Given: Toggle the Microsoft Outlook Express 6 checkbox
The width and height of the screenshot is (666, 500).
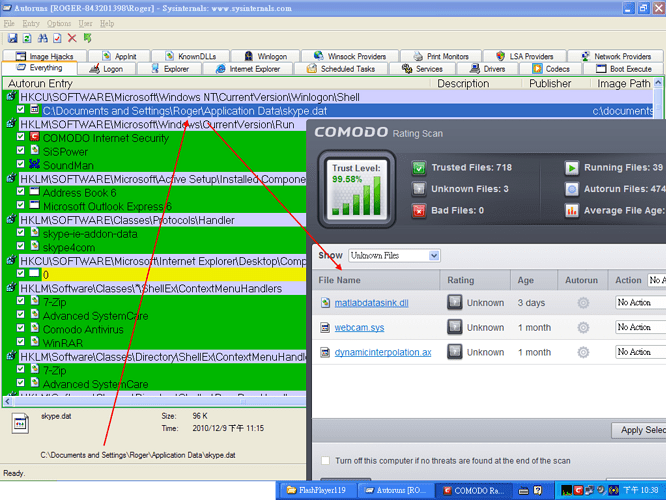Looking at the screenshot, I should click(20, 205).
